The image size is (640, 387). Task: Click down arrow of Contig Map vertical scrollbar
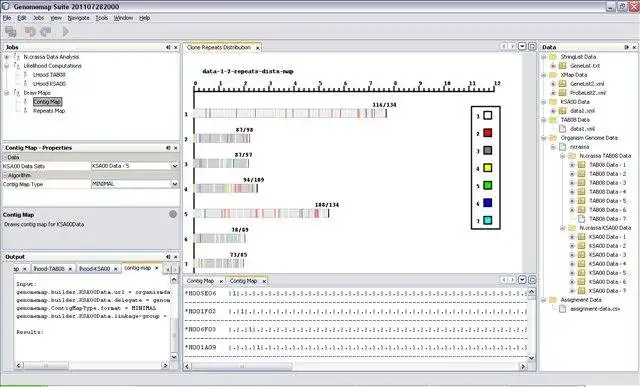click(x=531, y=358)
